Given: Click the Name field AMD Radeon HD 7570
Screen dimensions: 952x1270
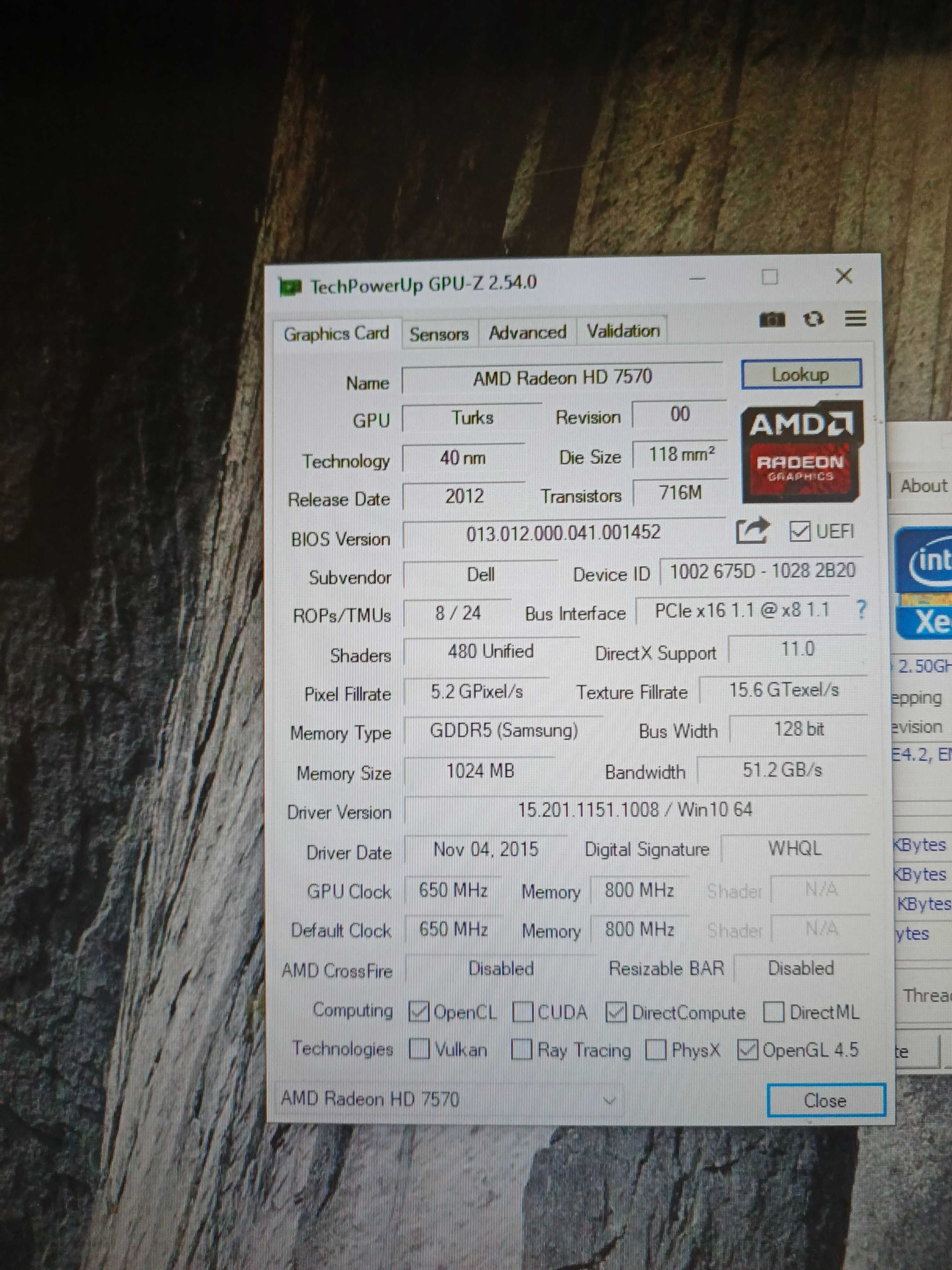Looking at the screenshot, I should (x=562, y=377).
